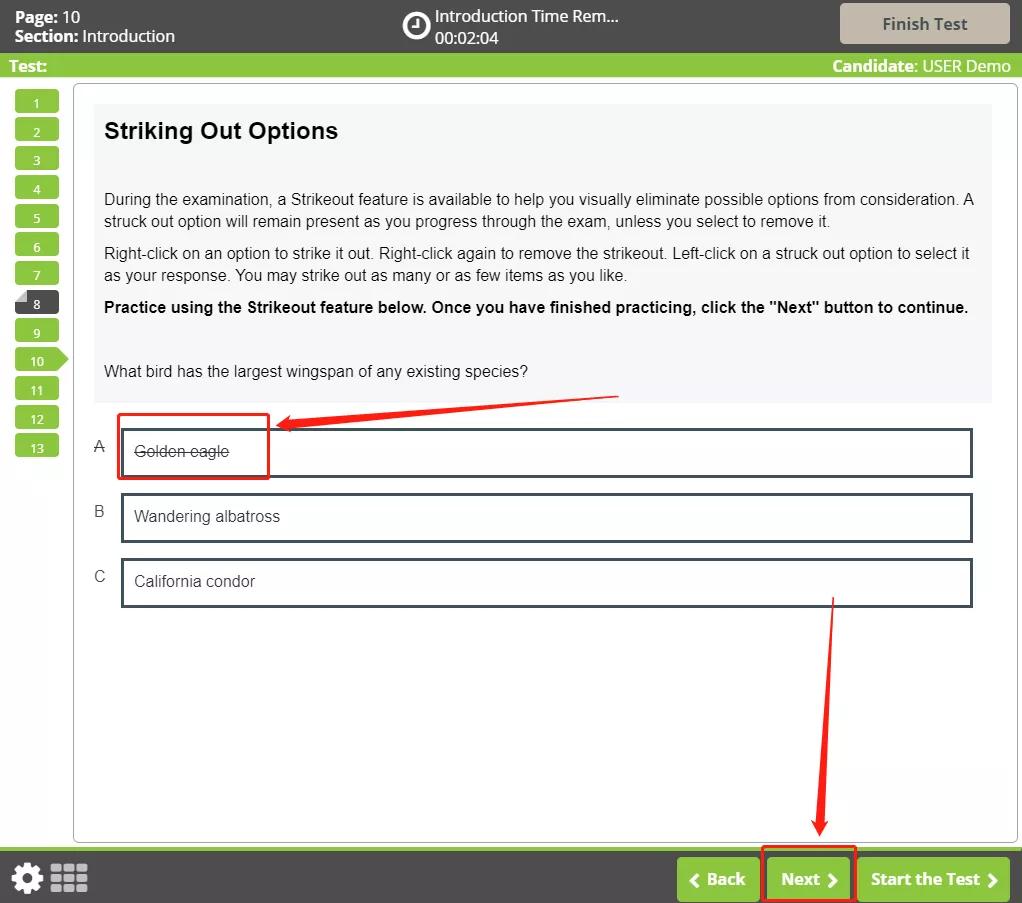Click Next to continue
Image resolution: width=1022 pixels, height=903 pixels.
tap(809, 879)
